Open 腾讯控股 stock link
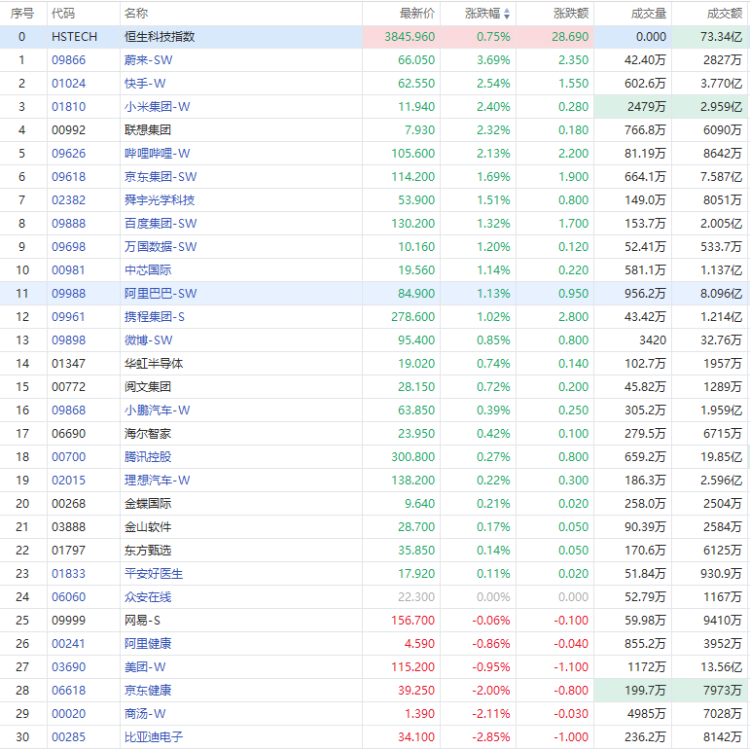 [x=147, y=457]
